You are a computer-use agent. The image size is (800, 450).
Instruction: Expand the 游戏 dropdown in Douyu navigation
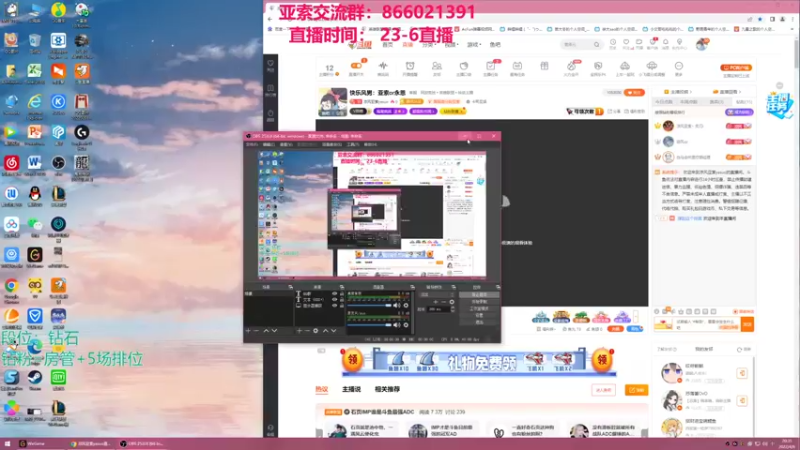click(473, 44)
